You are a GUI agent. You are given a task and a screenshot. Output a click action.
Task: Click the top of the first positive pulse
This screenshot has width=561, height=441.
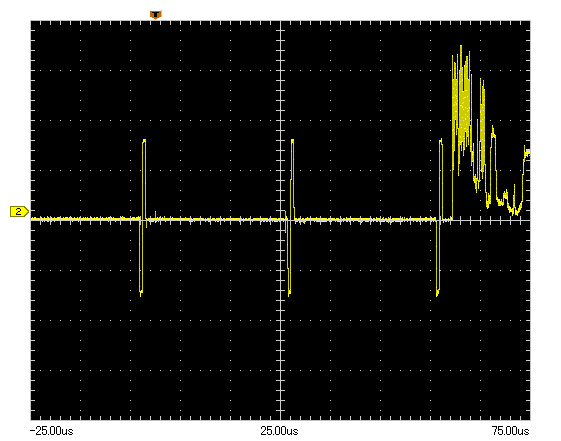tap(144, 140)
